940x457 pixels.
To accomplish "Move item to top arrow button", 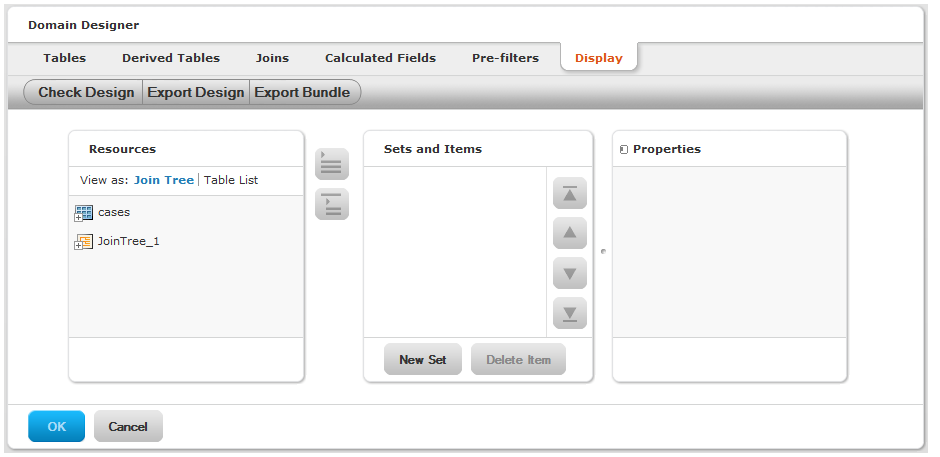I will pyautogui.click(x=570, y=193).
